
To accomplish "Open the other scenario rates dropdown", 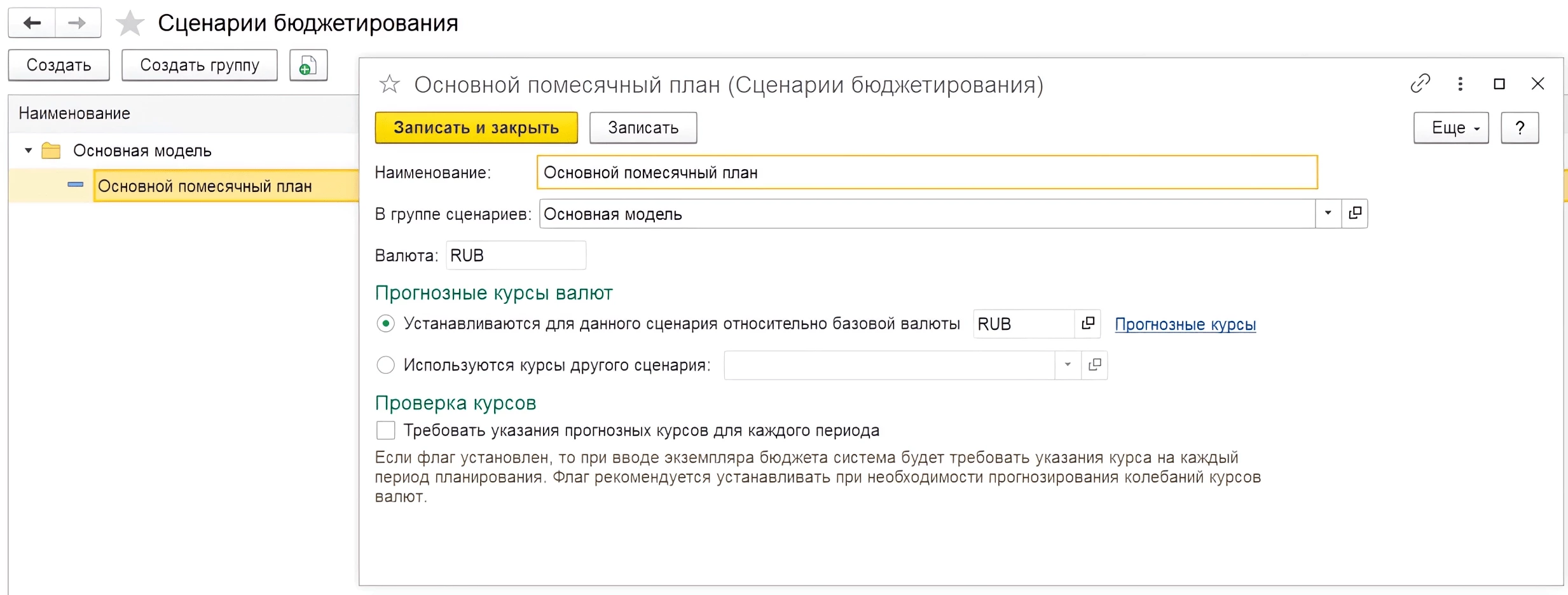I will [1068, 365].
